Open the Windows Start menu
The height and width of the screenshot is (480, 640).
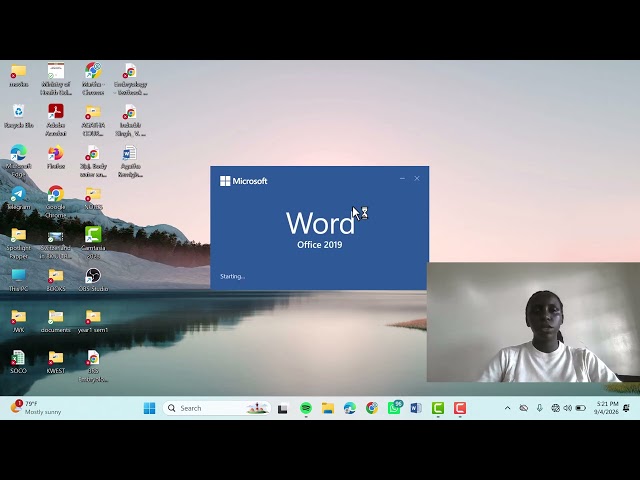coord(149,408)
